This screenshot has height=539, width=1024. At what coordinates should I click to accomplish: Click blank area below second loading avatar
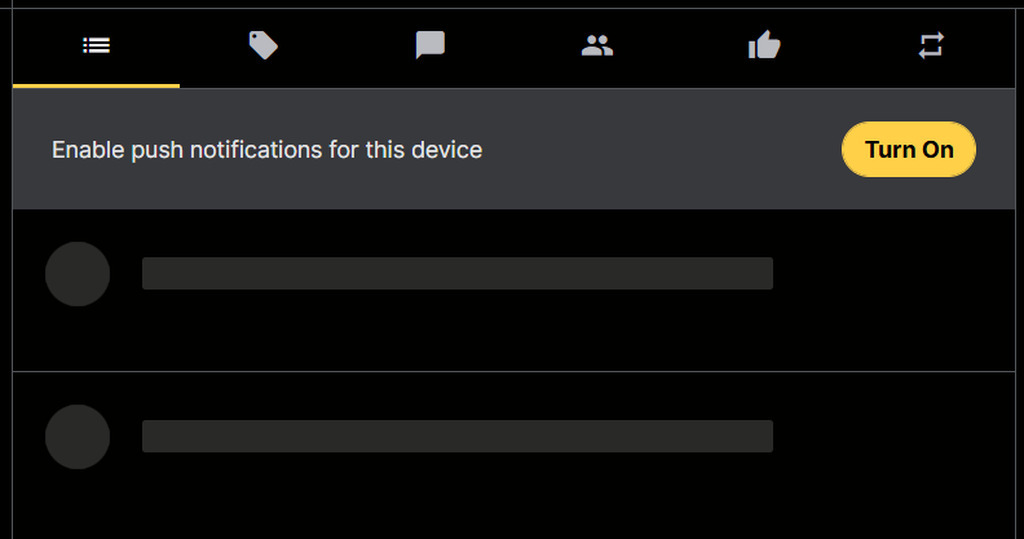[x=78, y=503]
